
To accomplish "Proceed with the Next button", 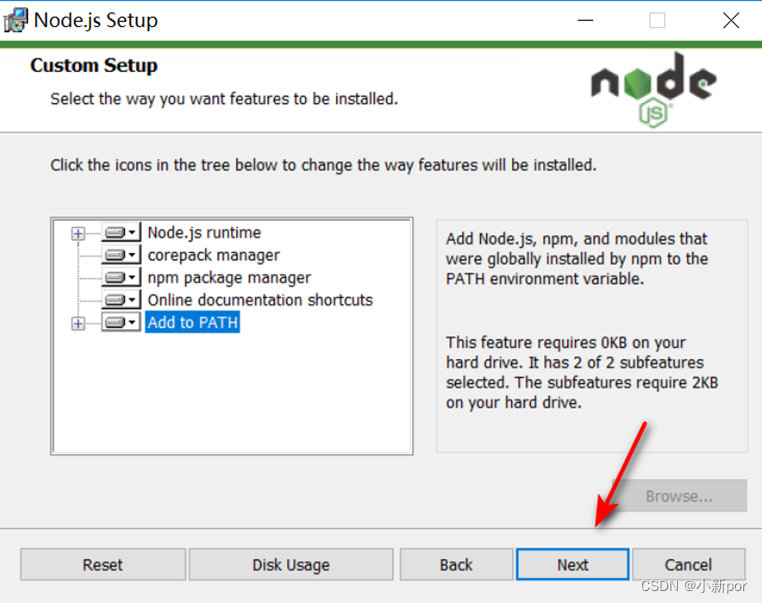I will tap(572, 565).
